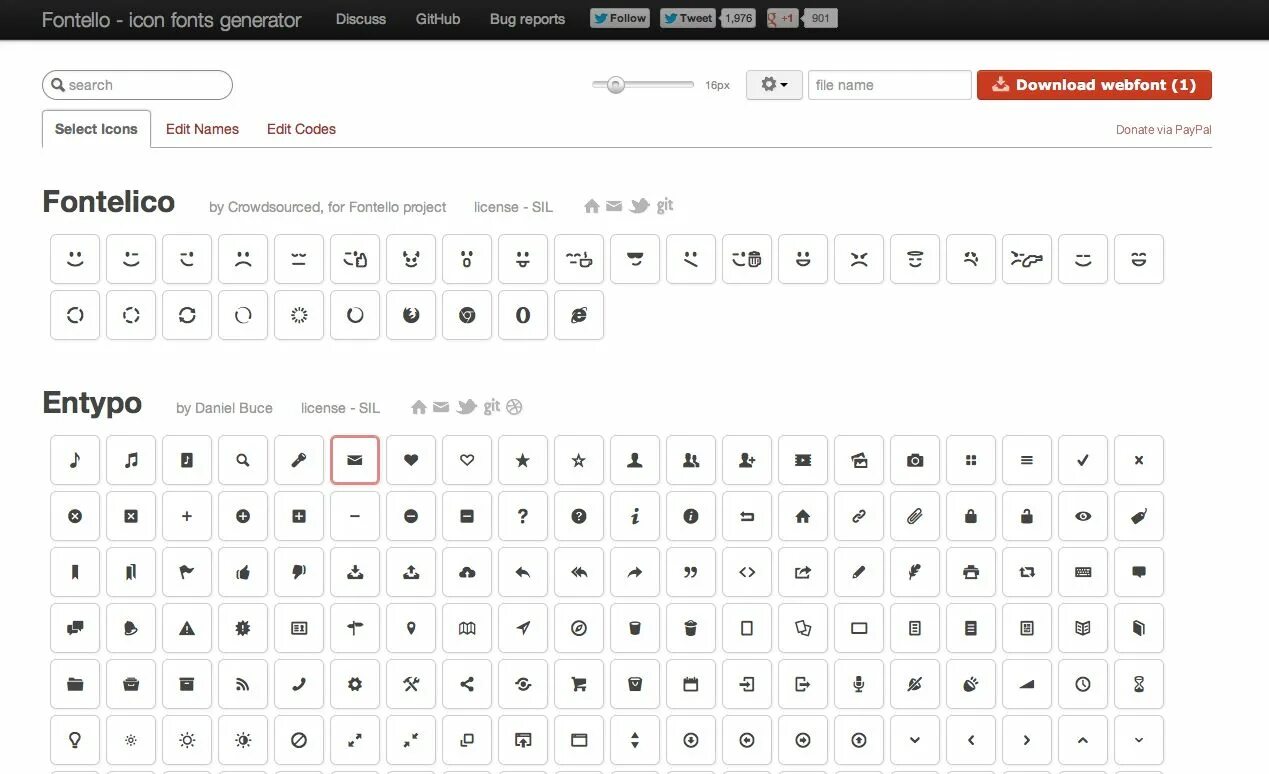Select the magnifier search icon tile
Image resolution: width=1269 pixels, height=774 pixels.
click(243, 460)
